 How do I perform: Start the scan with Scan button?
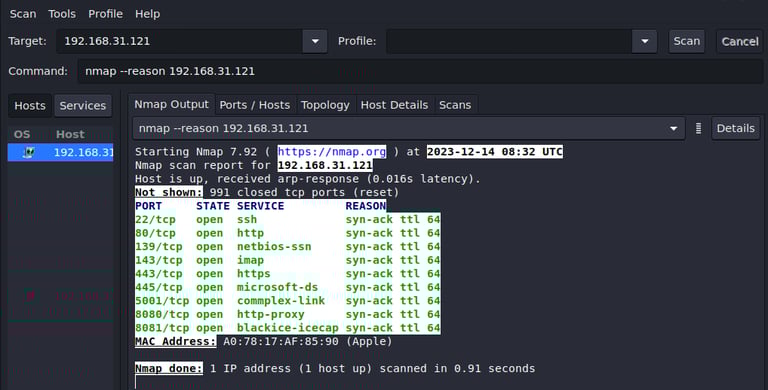pos(687,41)
